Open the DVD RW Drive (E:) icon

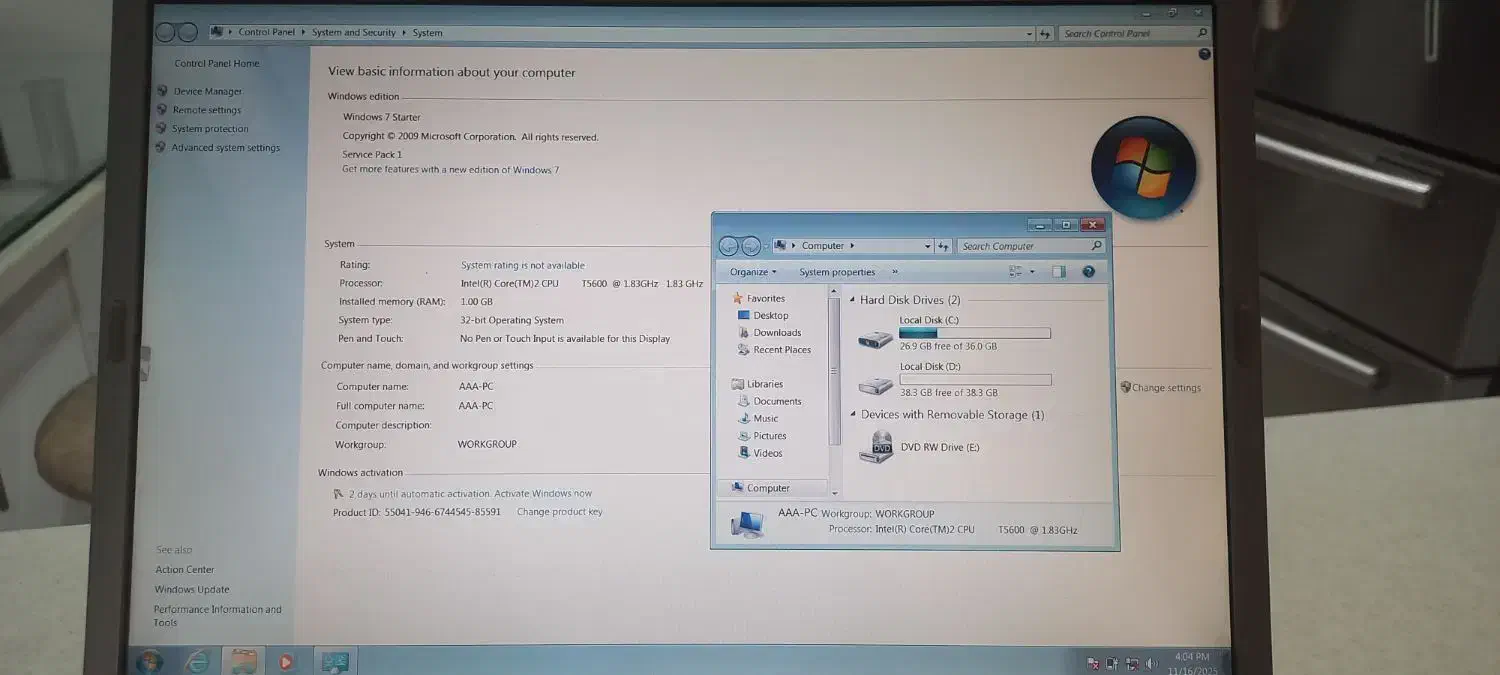(x=881, y=447)
